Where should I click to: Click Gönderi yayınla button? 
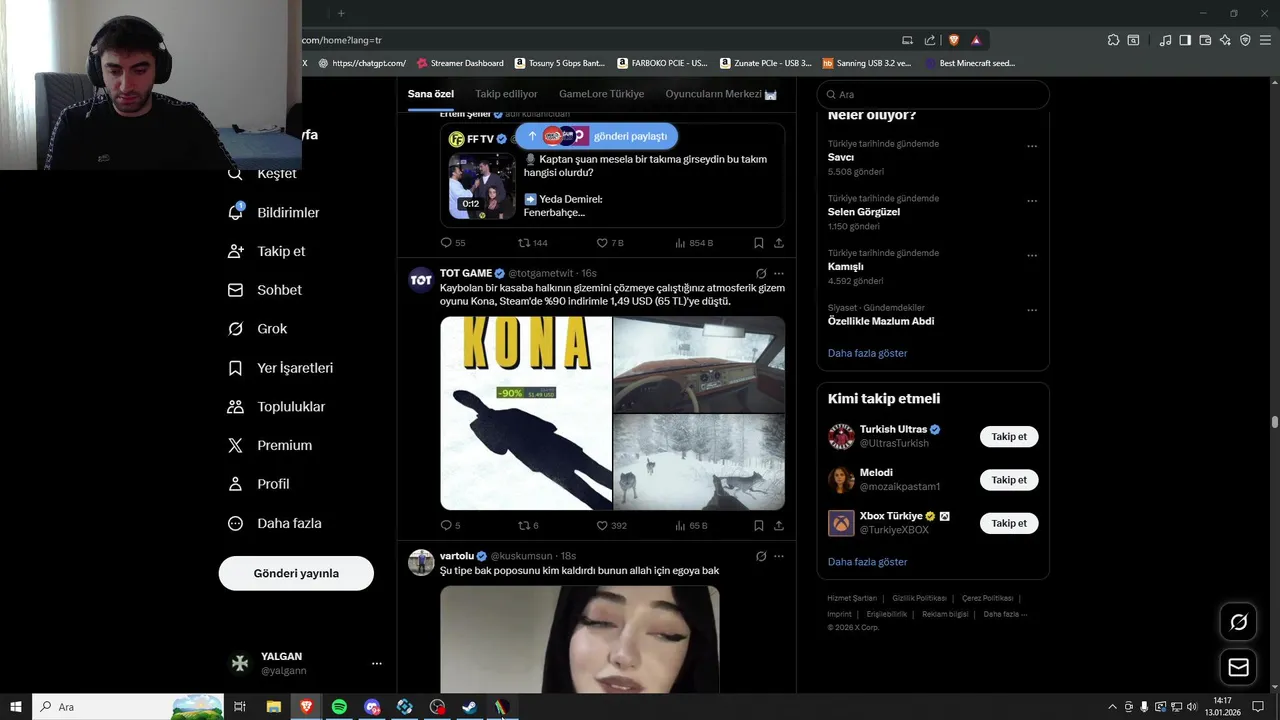[x=296, y=573]
